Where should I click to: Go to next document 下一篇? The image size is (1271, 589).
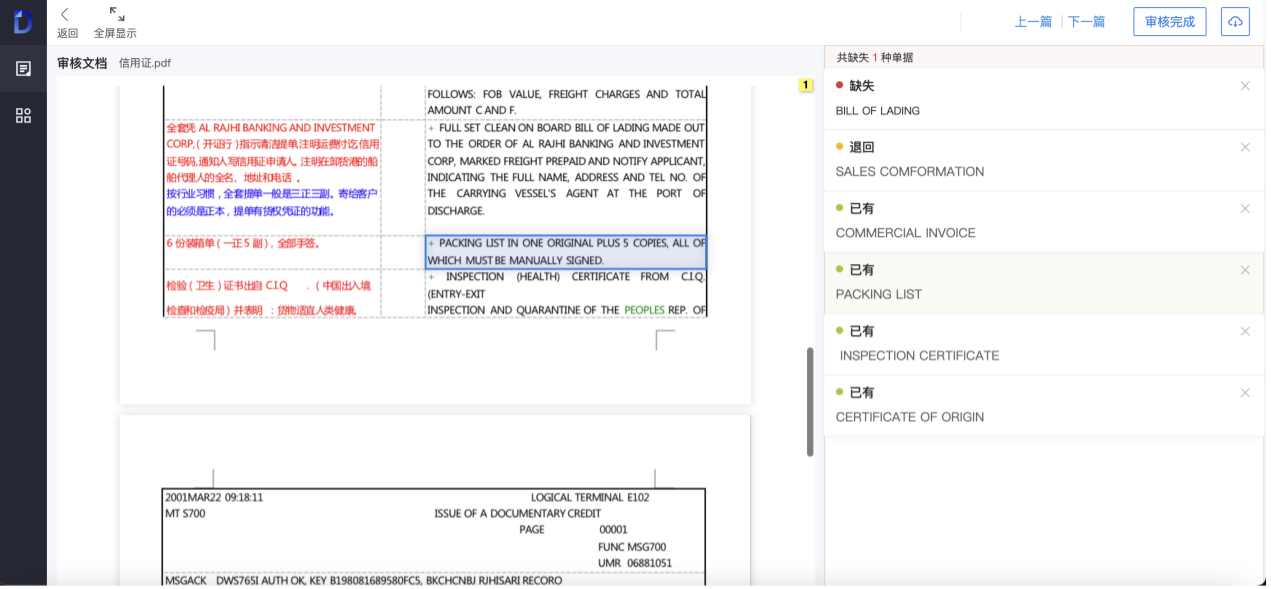point(1086,22)
